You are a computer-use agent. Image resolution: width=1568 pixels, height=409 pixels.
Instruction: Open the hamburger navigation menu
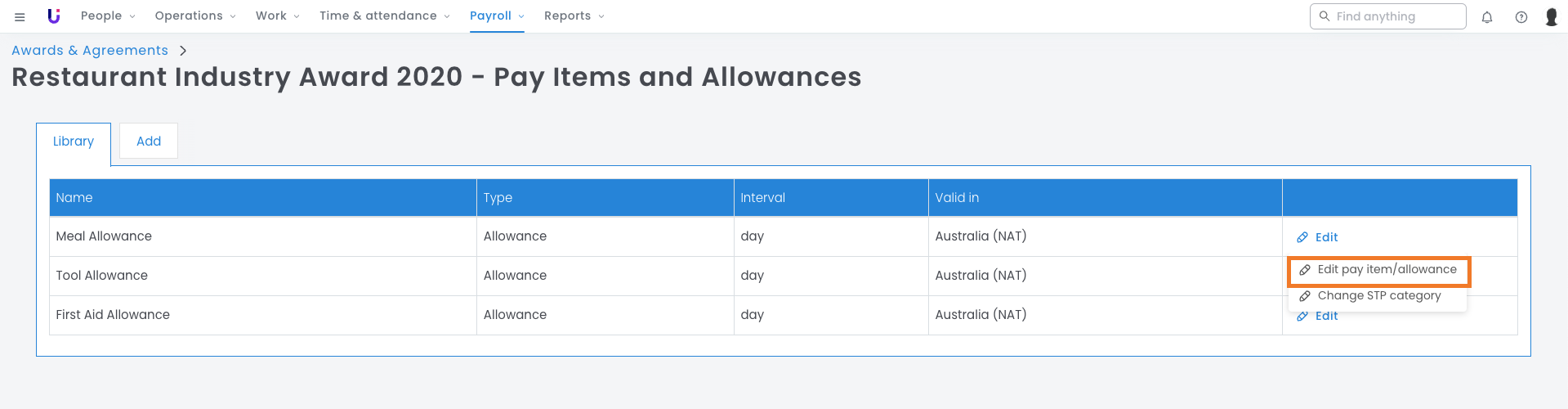(x=20, y=16)
